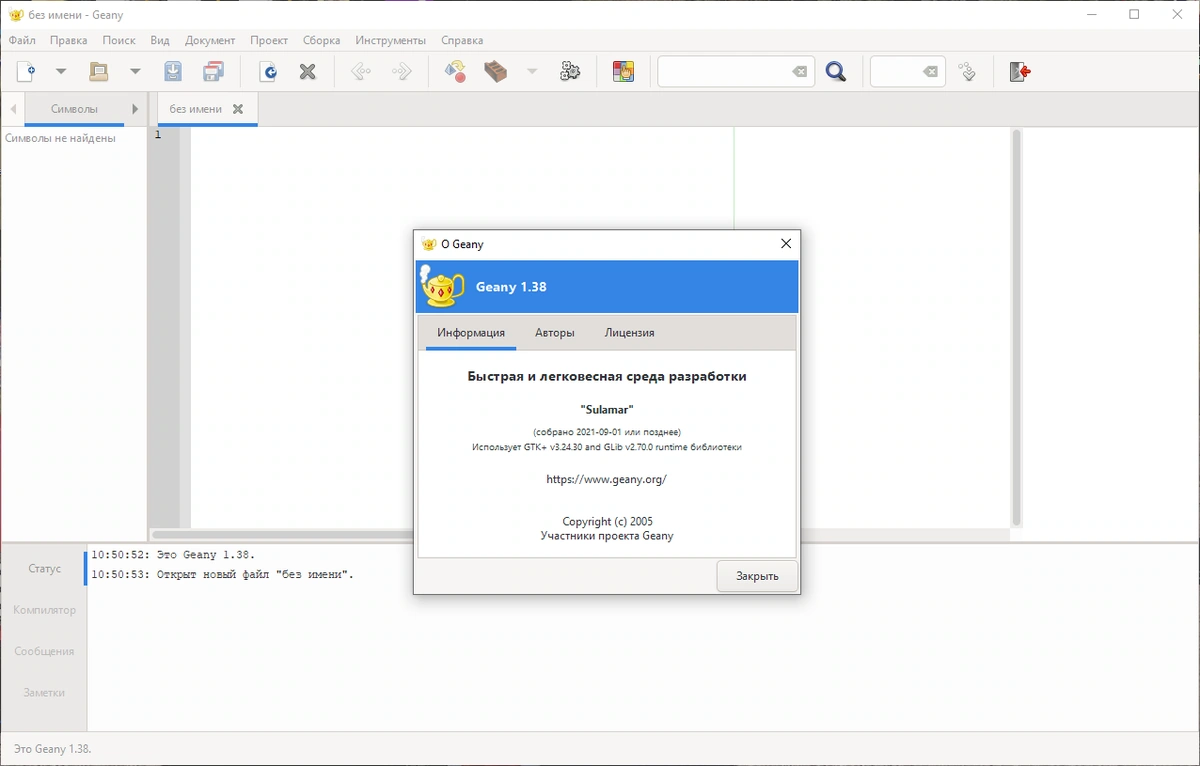Open the Вид menu
The height and width of the screenshot is (766, 1200).
pyautogui.click(x=160, y=41)
